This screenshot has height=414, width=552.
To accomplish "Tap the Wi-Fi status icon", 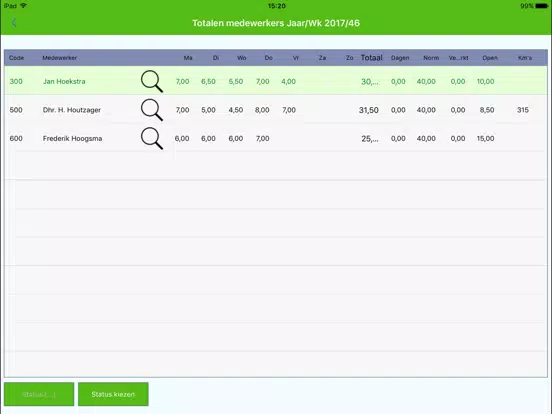I will [24, 6].
